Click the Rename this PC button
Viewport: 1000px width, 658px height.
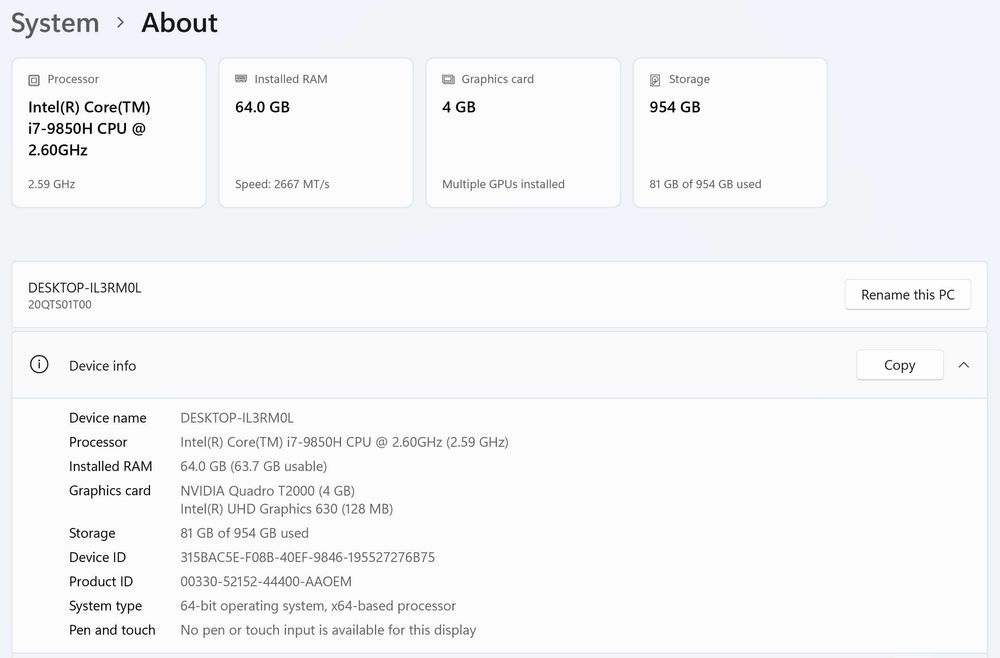(x=908, y=295)
